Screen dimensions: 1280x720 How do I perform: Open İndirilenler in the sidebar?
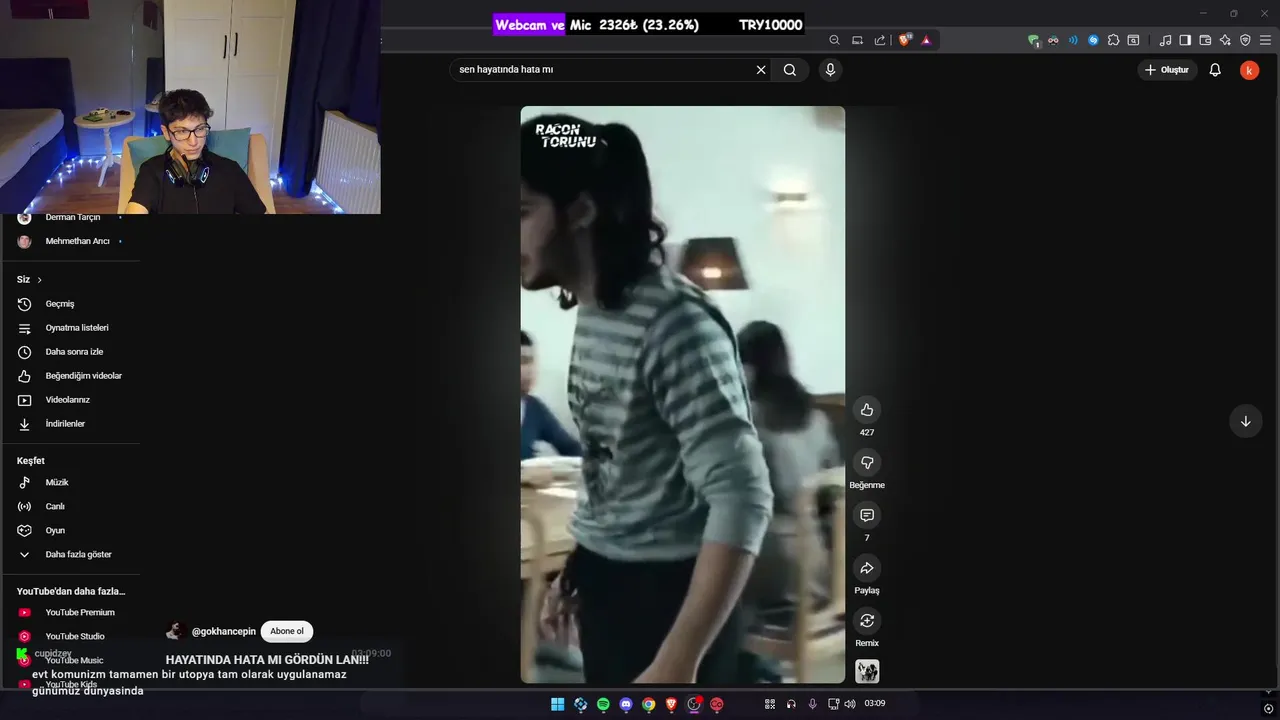tap(70, 424)
